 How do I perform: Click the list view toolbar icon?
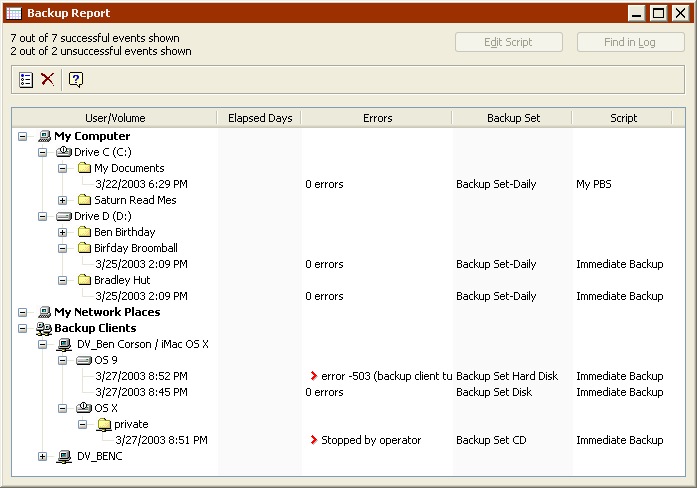[26, 80]
